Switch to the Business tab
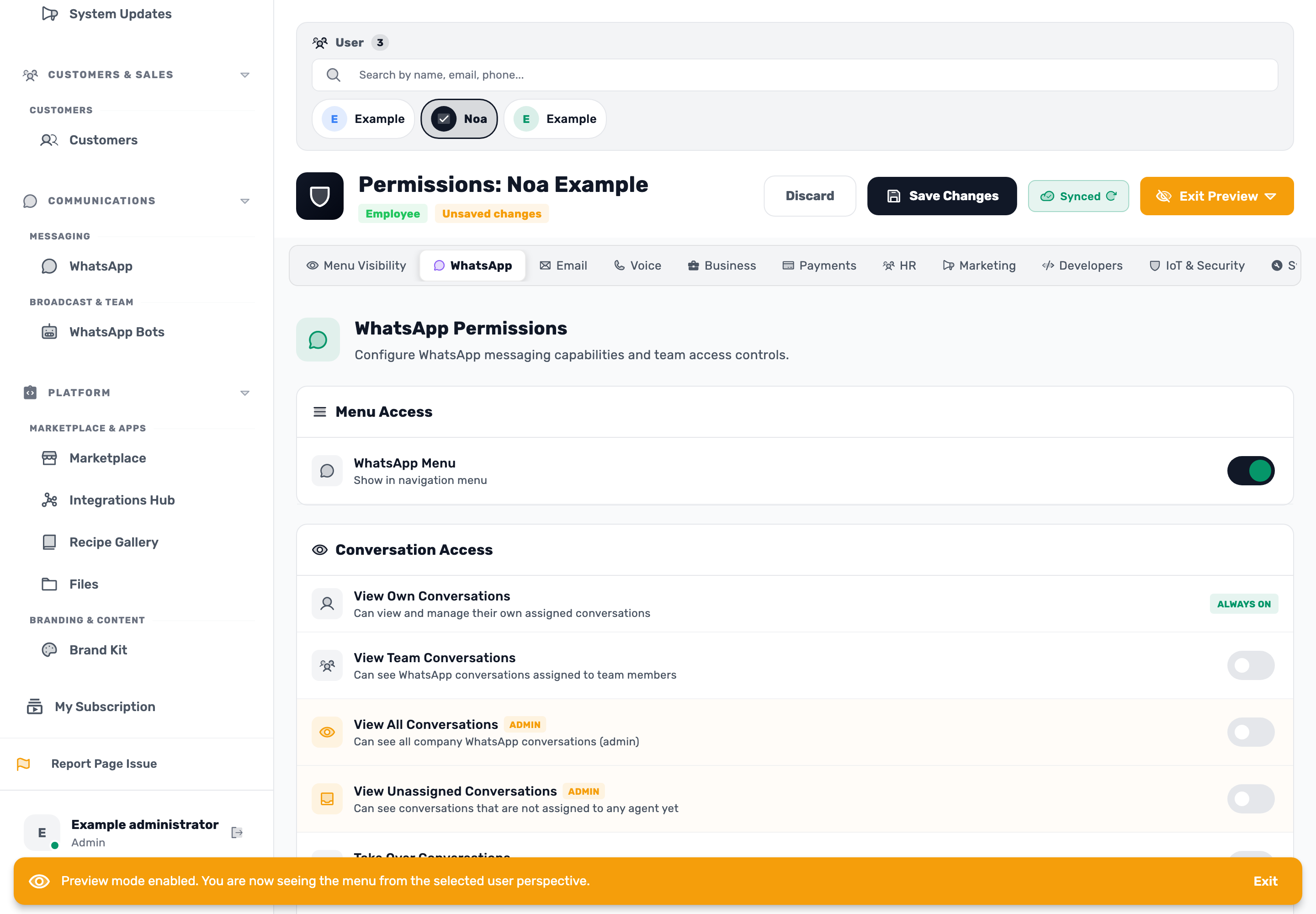Screen dimensions: 1316x914 [722, 266]
